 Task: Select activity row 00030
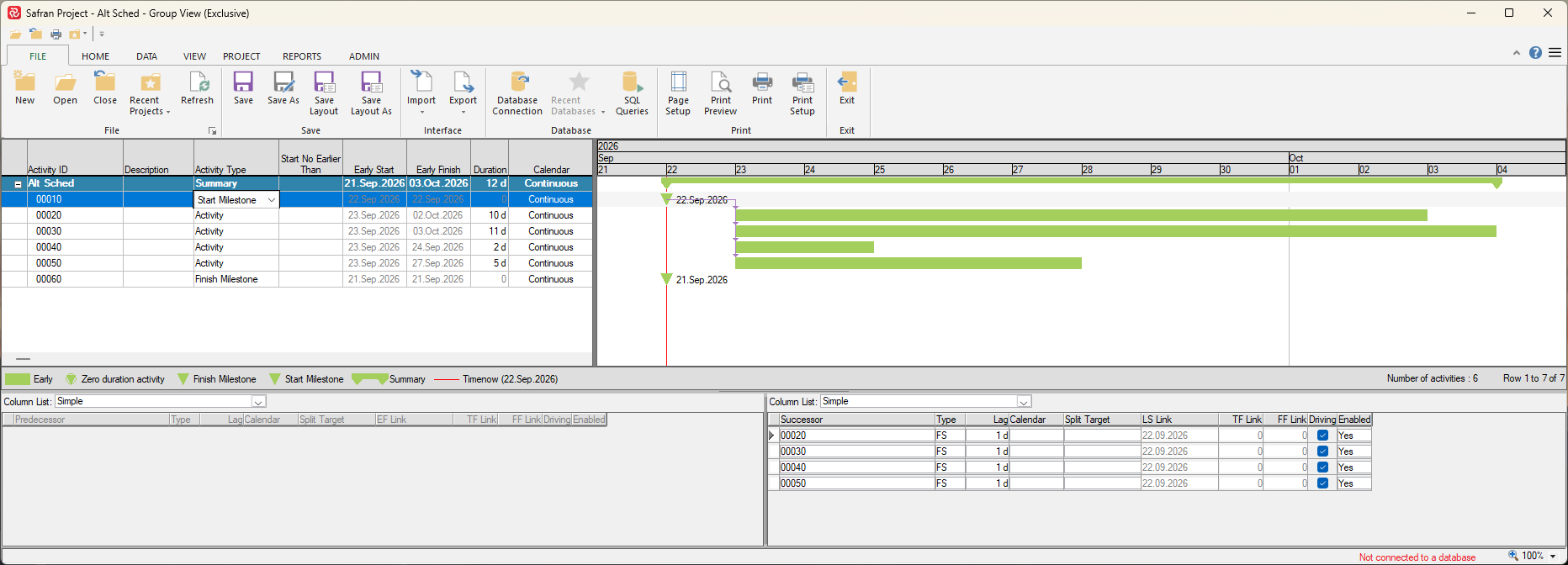point(298,231)
